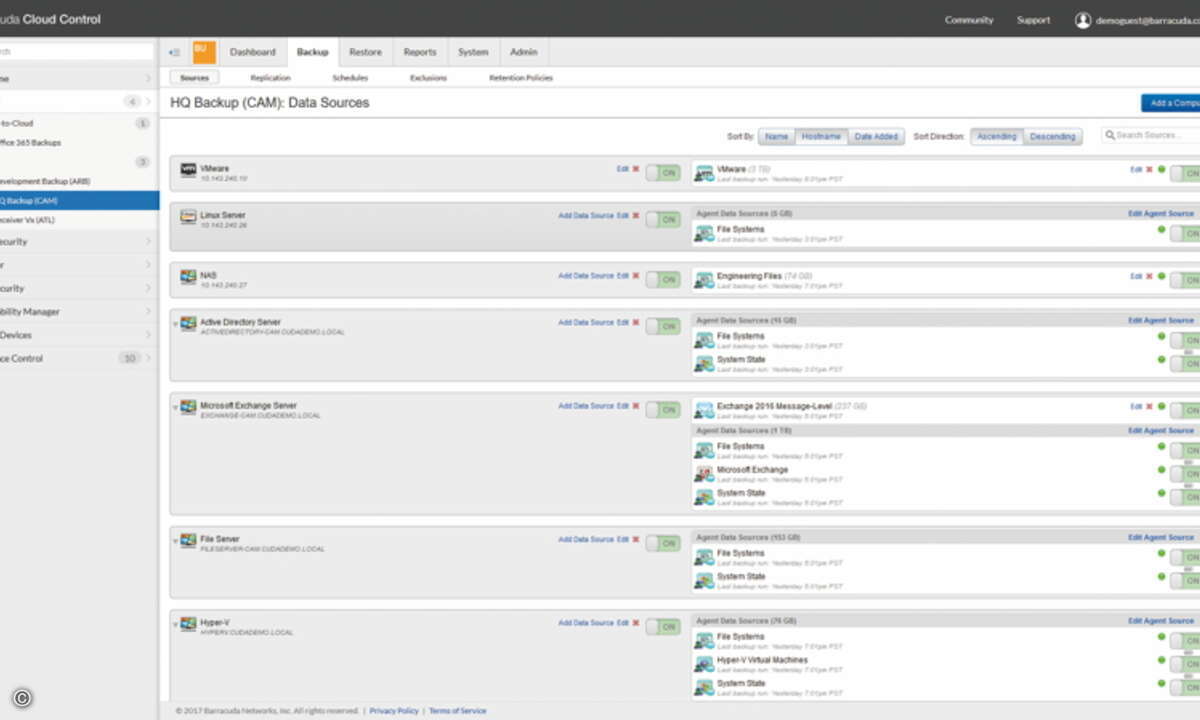Switch to the Replication sub-tab
This screenshot has height=720, width=1200.
[271, 78]
